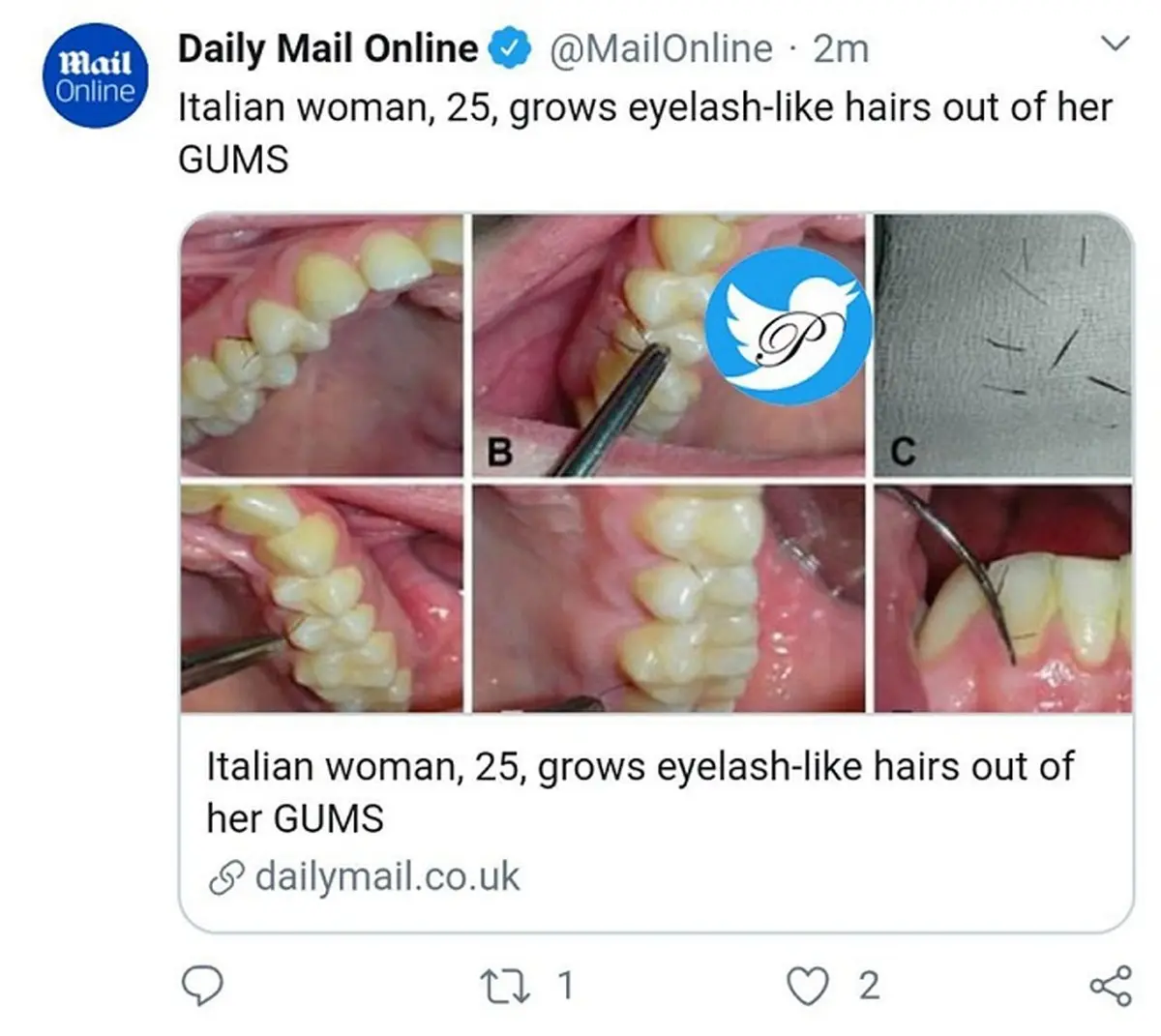This screenshot has width=1161, height=1036.
Task: Share the tweet via share icon
Action: click(1110, 986)
